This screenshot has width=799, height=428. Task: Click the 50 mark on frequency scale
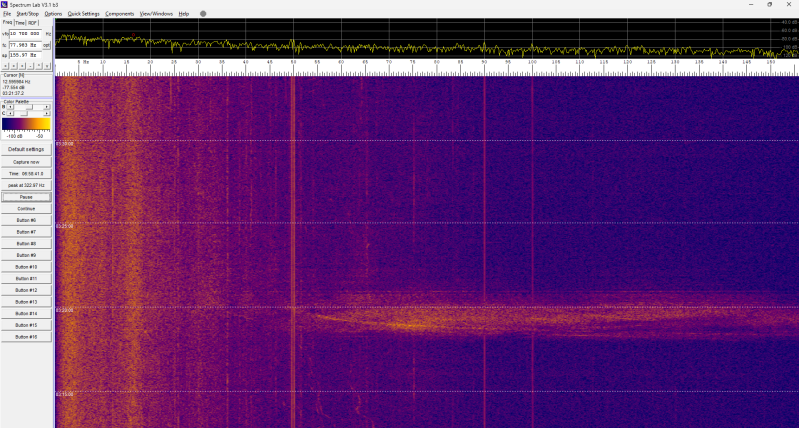tap(293, 62)
